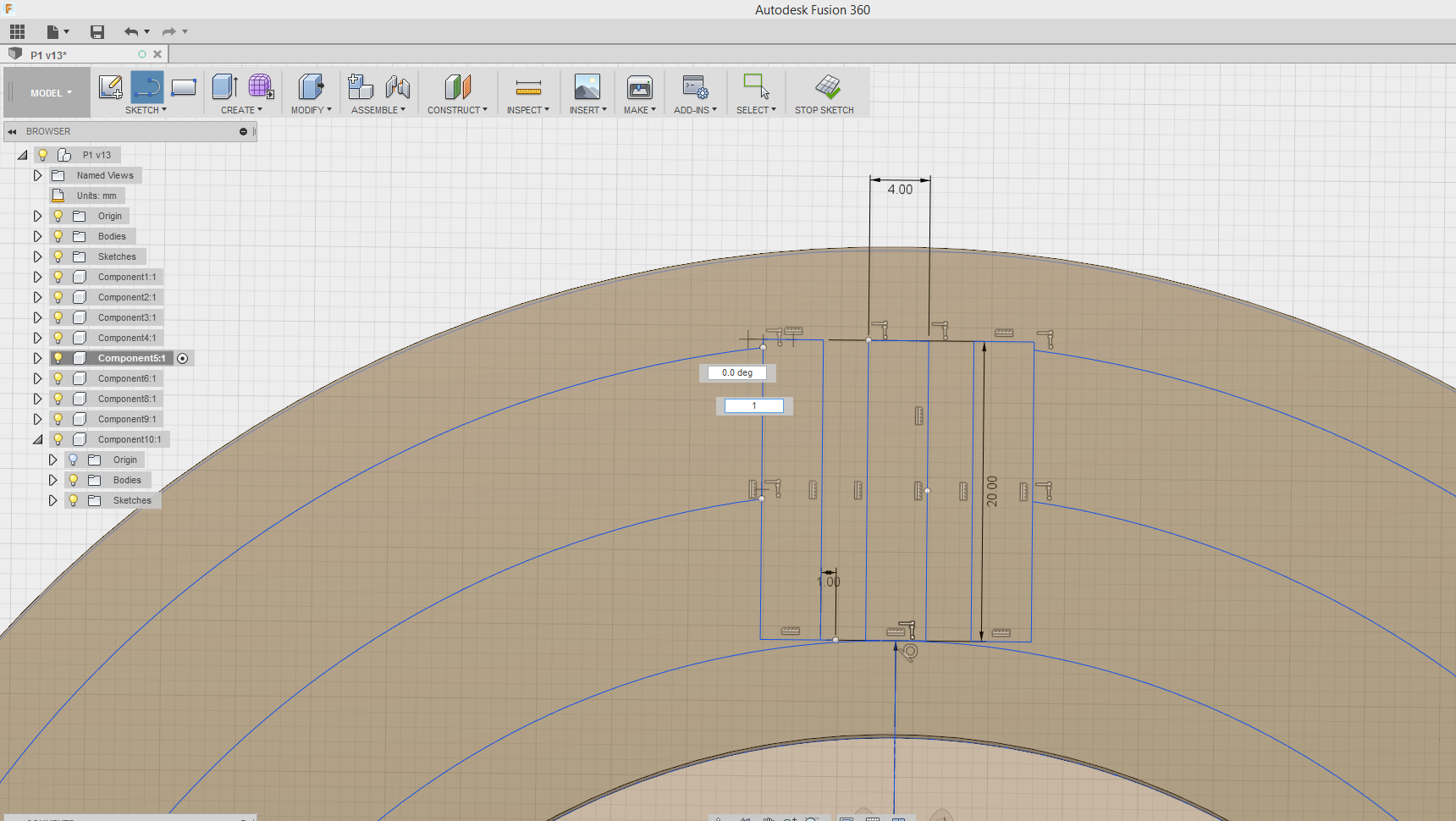Select the Extrude tool icon
The image size is (1456, 821).
(x=224, y=86)
